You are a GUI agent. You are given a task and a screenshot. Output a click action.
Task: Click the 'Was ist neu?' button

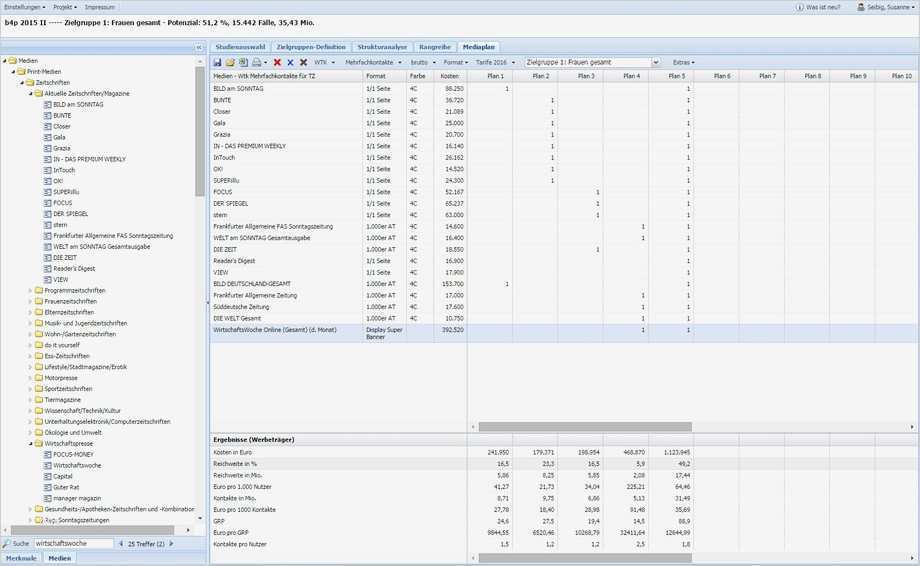[x=822, y=7]
